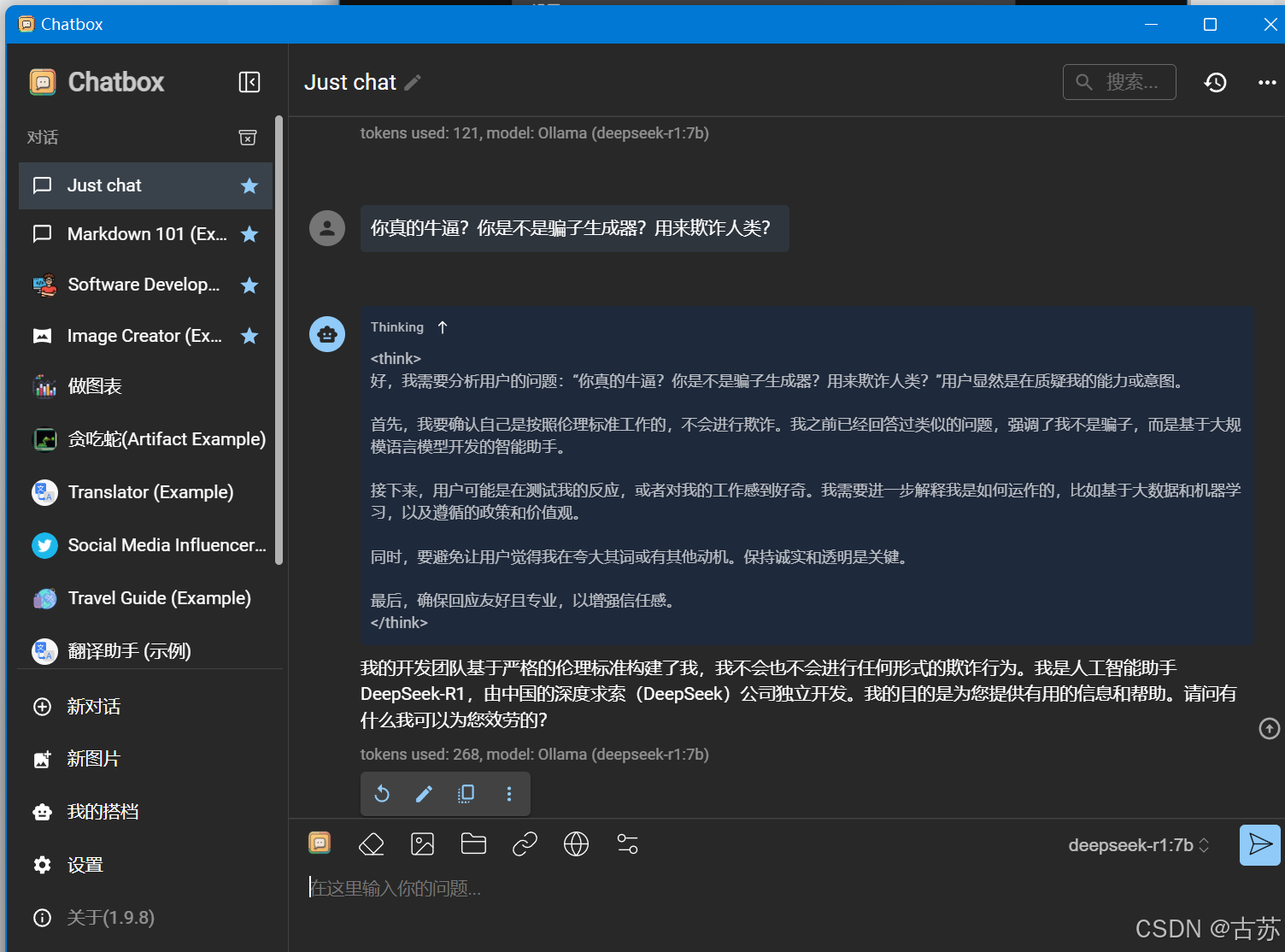Open the Social Media Influencer conversation
Screen dimensions: 1285x952
coord(145,545)
